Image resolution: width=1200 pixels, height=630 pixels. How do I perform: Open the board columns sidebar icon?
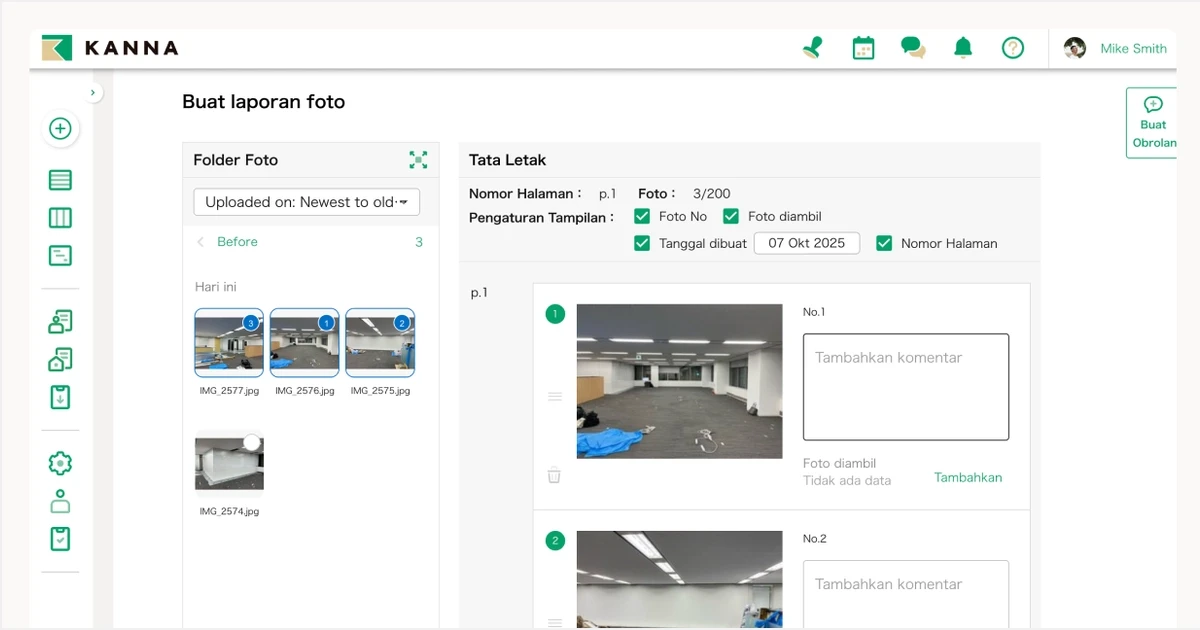coord(60,218)
